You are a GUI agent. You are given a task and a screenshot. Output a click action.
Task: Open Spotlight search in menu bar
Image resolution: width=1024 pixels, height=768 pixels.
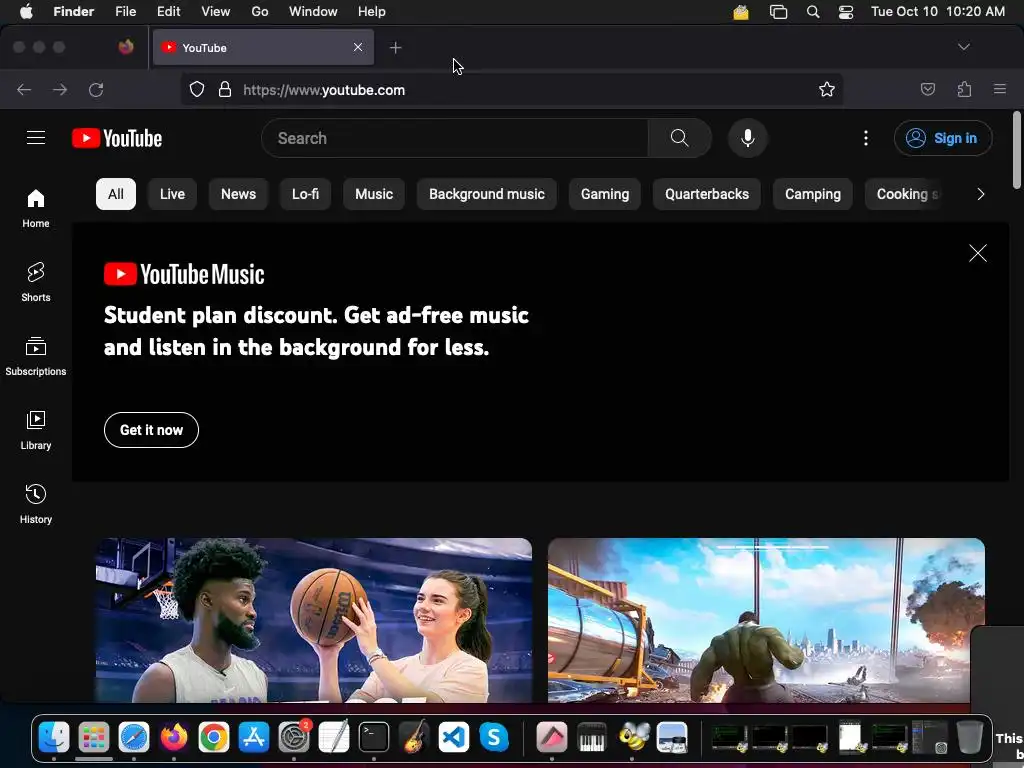click(813, 12)
